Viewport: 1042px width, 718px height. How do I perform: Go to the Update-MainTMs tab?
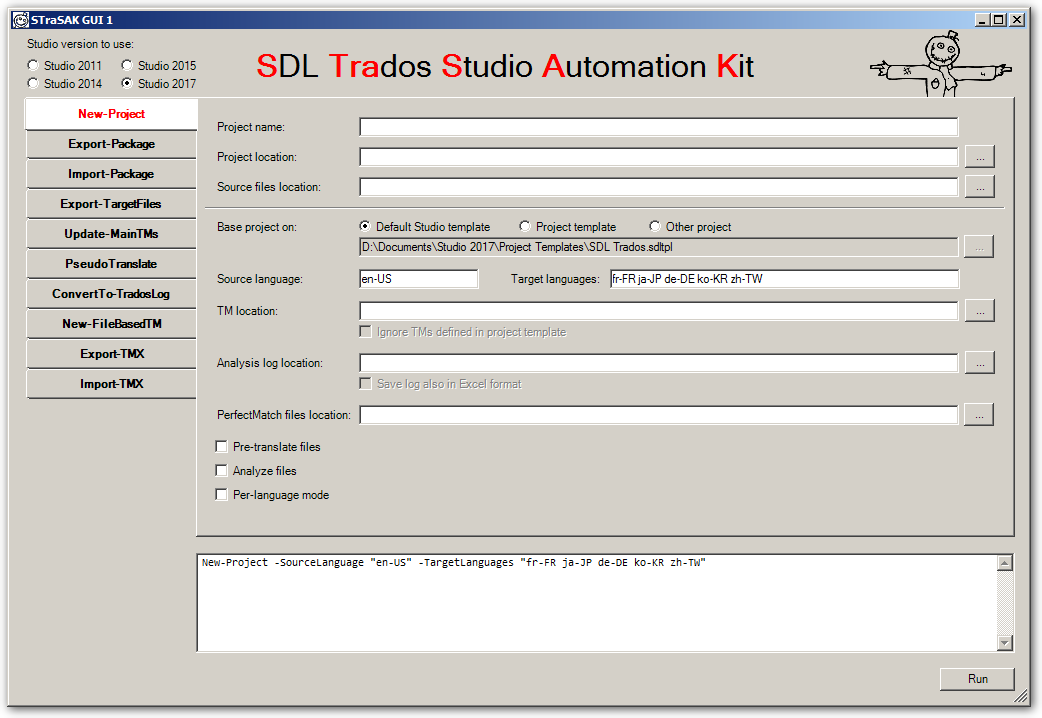point(112,233)
